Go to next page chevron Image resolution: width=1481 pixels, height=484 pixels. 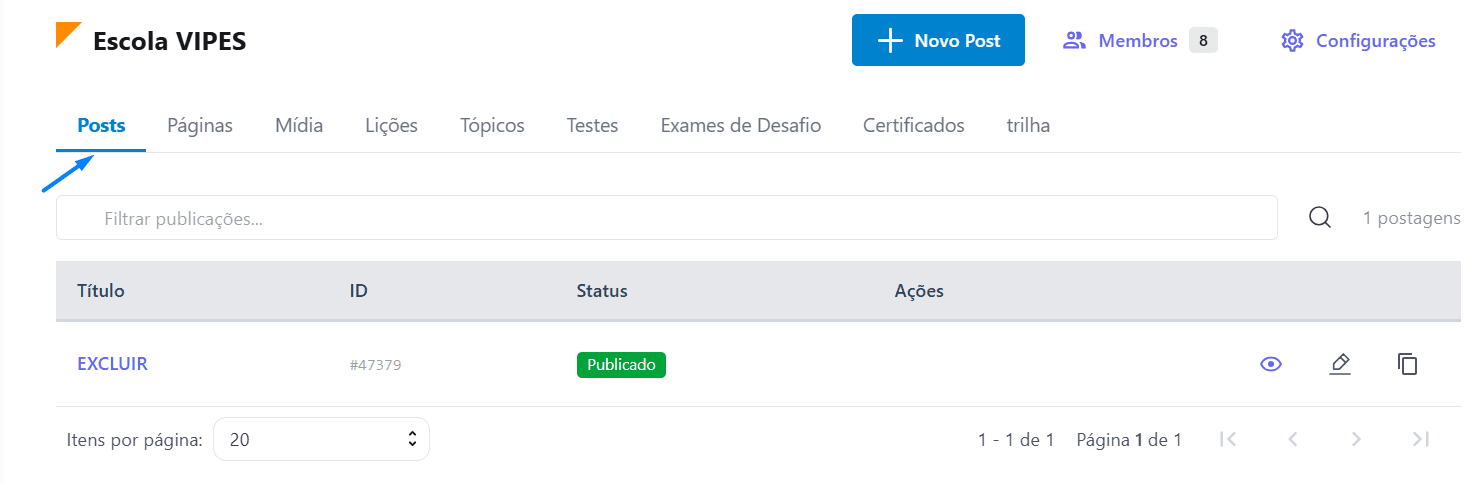1356,439
